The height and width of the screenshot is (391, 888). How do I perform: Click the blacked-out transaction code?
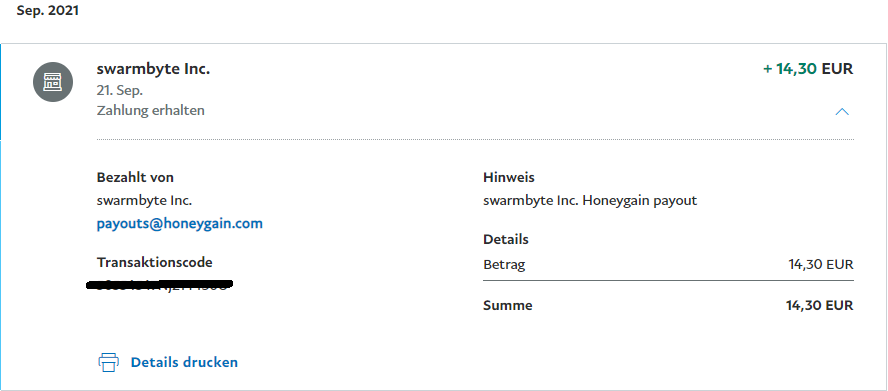coord(160,284)
